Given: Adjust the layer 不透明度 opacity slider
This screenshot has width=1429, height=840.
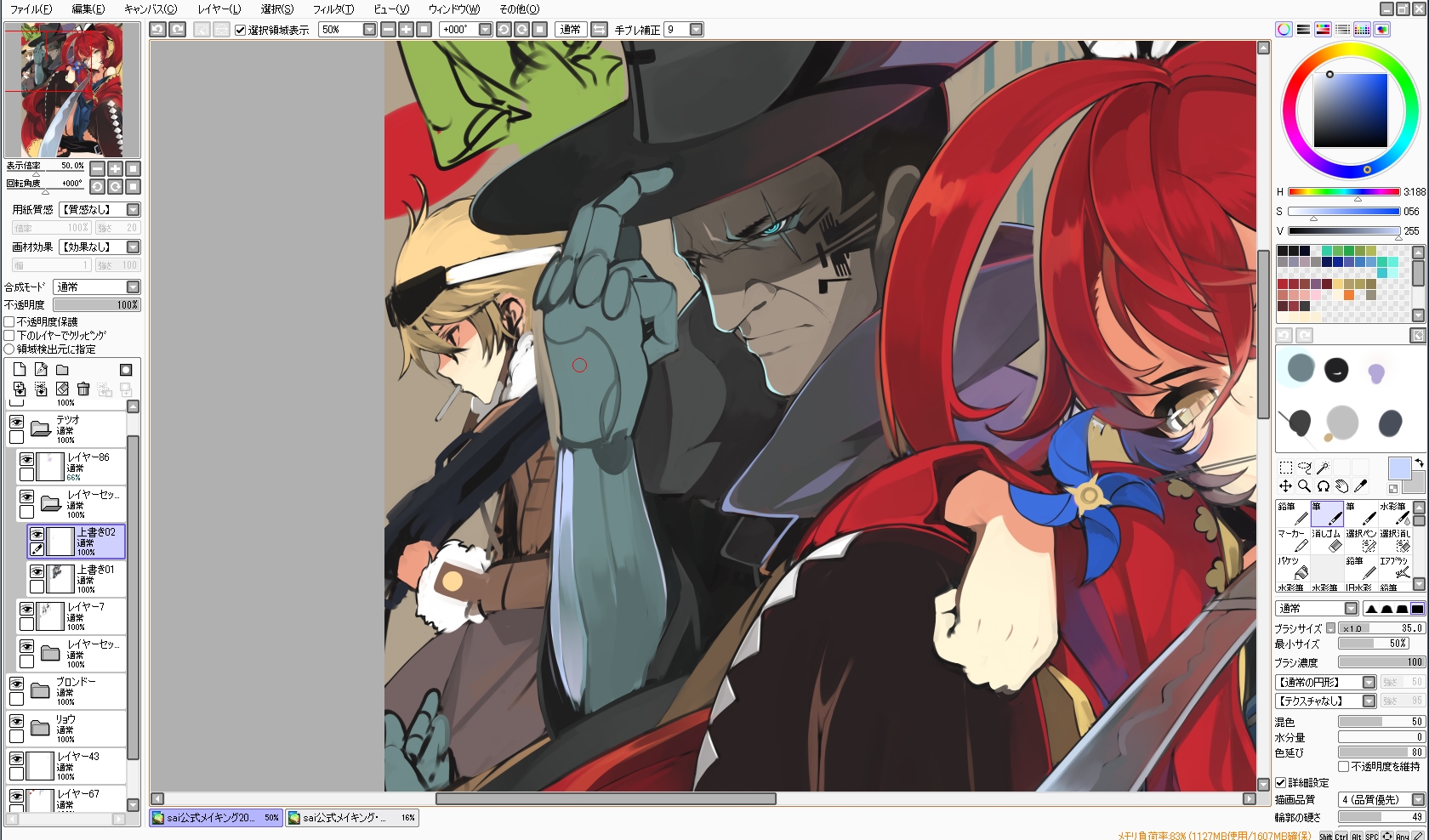Looking at the screenshot, I should tap(96, 305).
